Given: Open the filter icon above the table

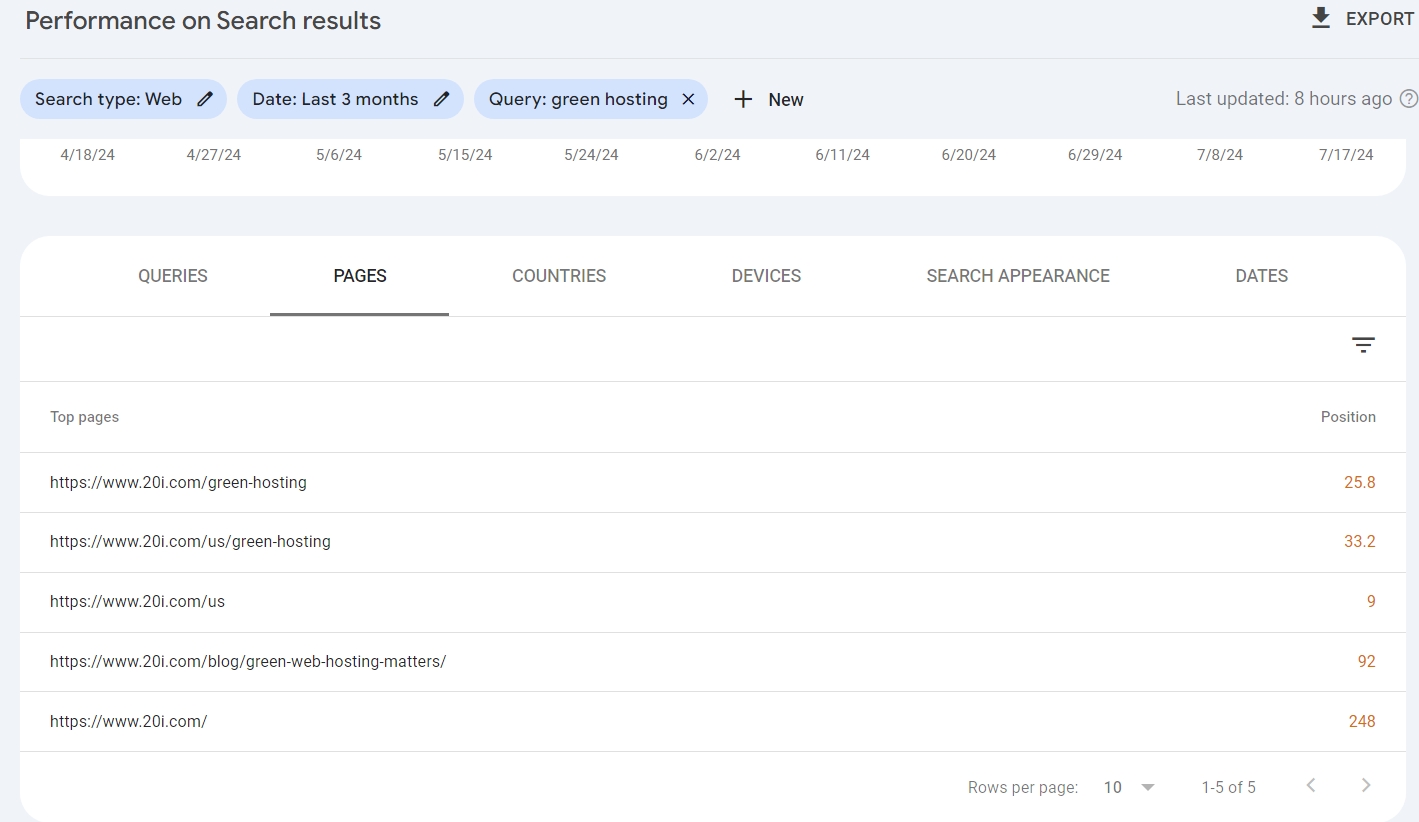Looking at the screenshot, I should pyautogui.click(x=1364, y=344).
